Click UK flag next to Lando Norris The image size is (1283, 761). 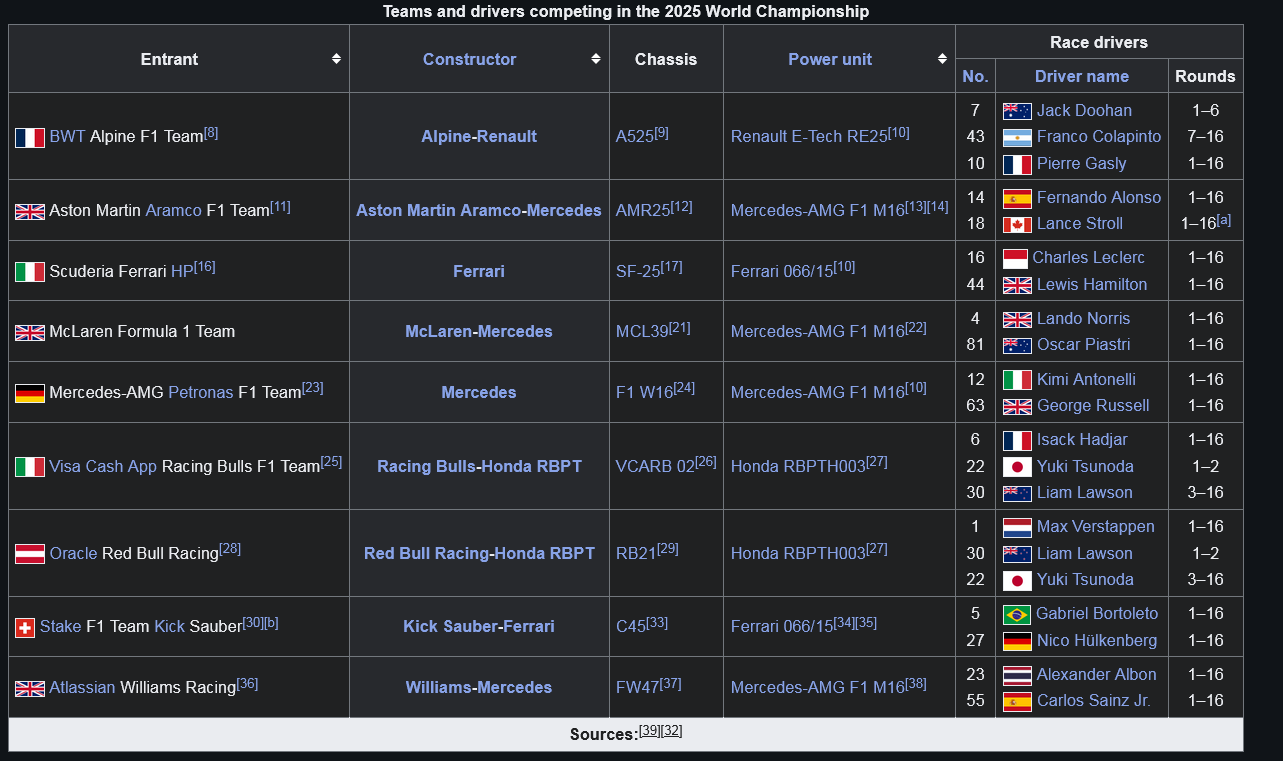(x=1017, y=319)
